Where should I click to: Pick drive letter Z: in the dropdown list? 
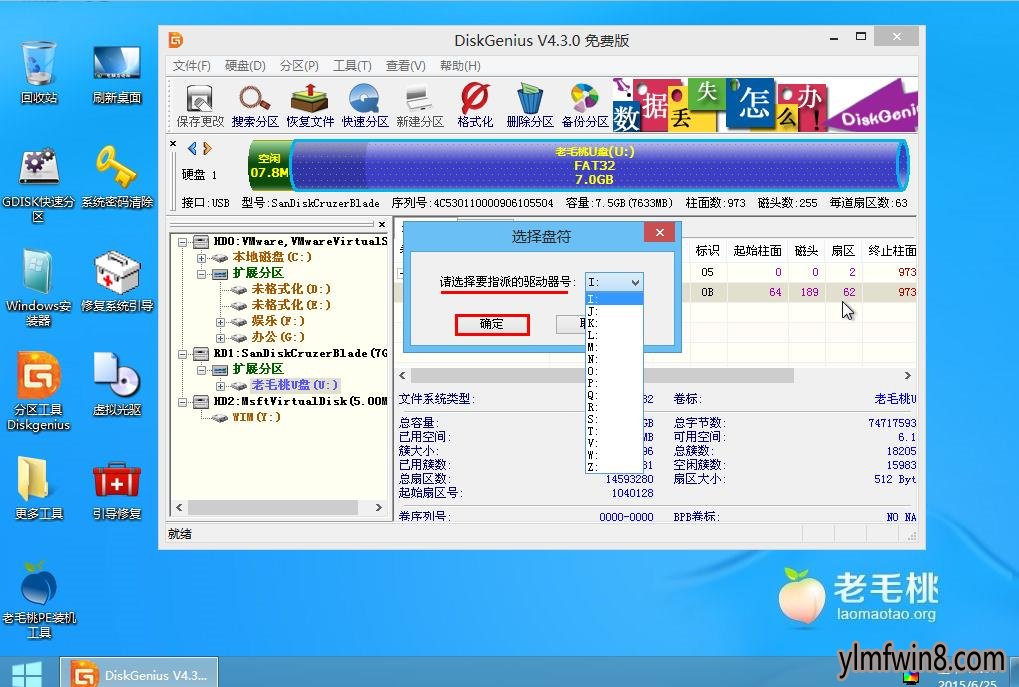pyautogui.click(x=594, y=468)
